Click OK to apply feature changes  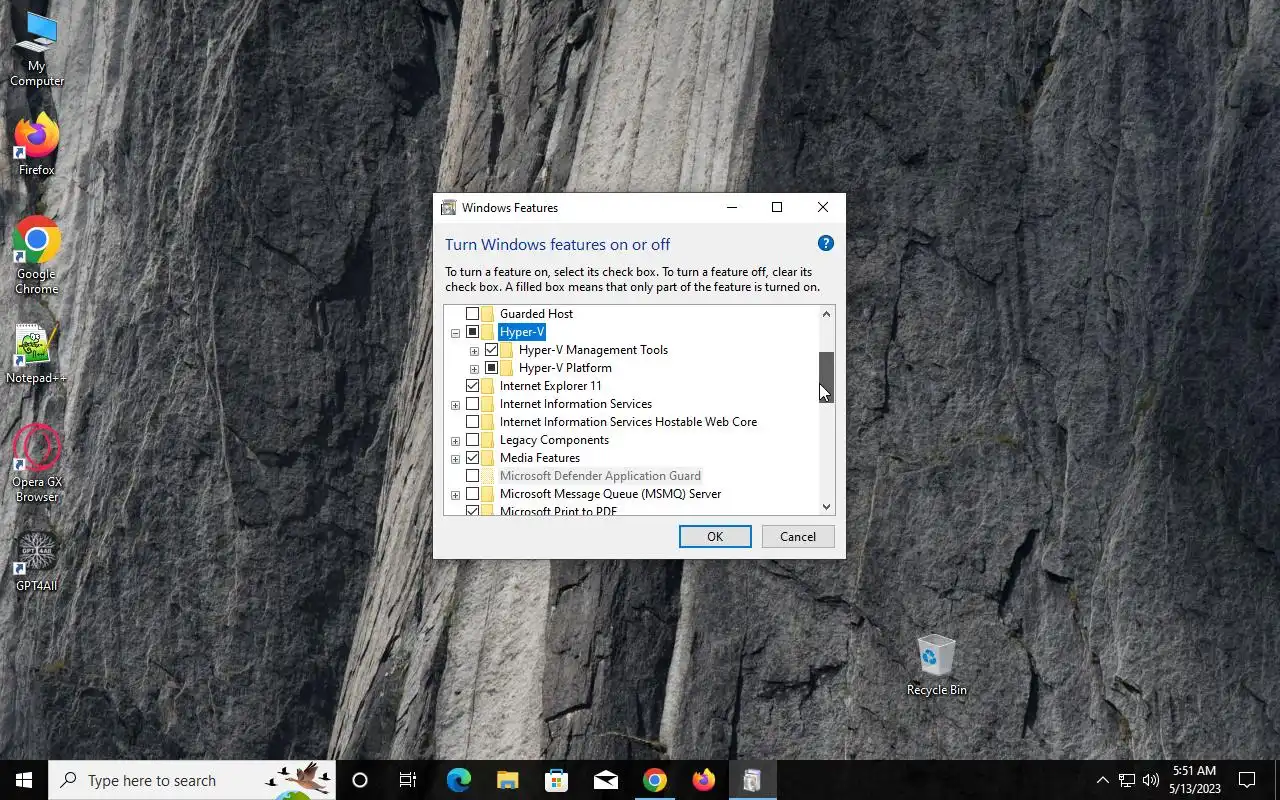(715, 537)
